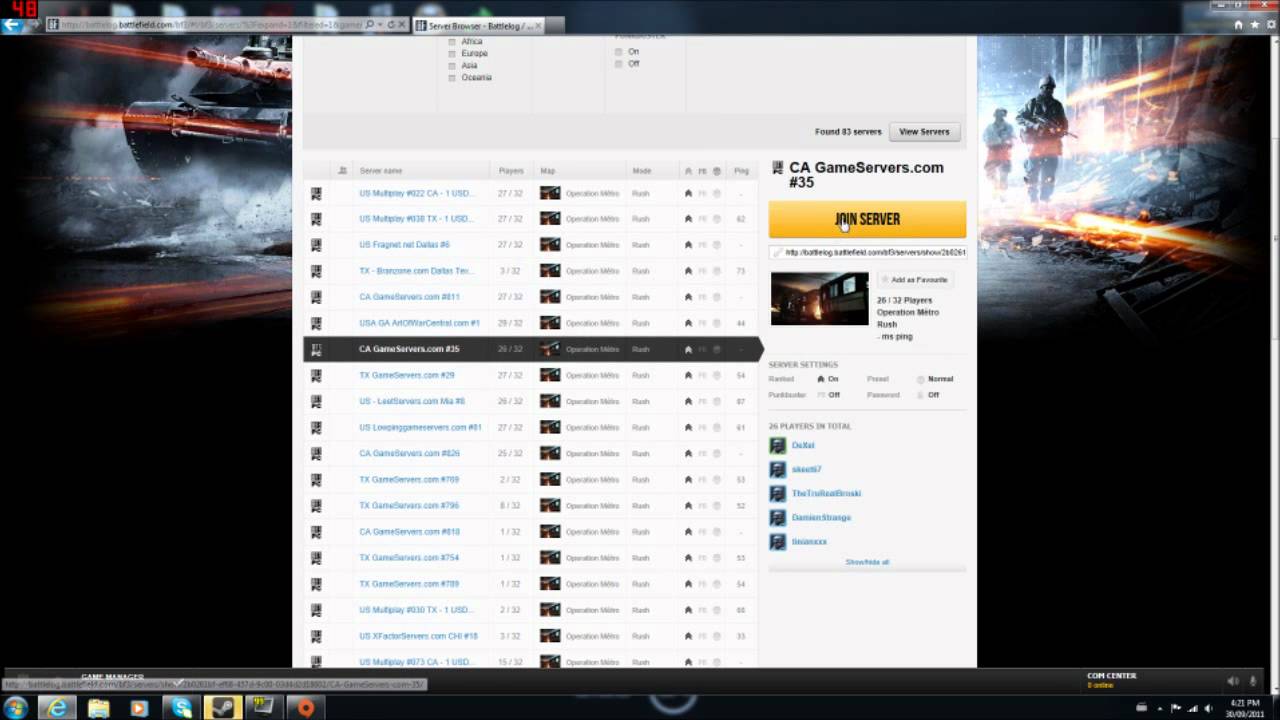Open browser Favorites star icon
This screenshot has height=720, width=1280.
1253,25
